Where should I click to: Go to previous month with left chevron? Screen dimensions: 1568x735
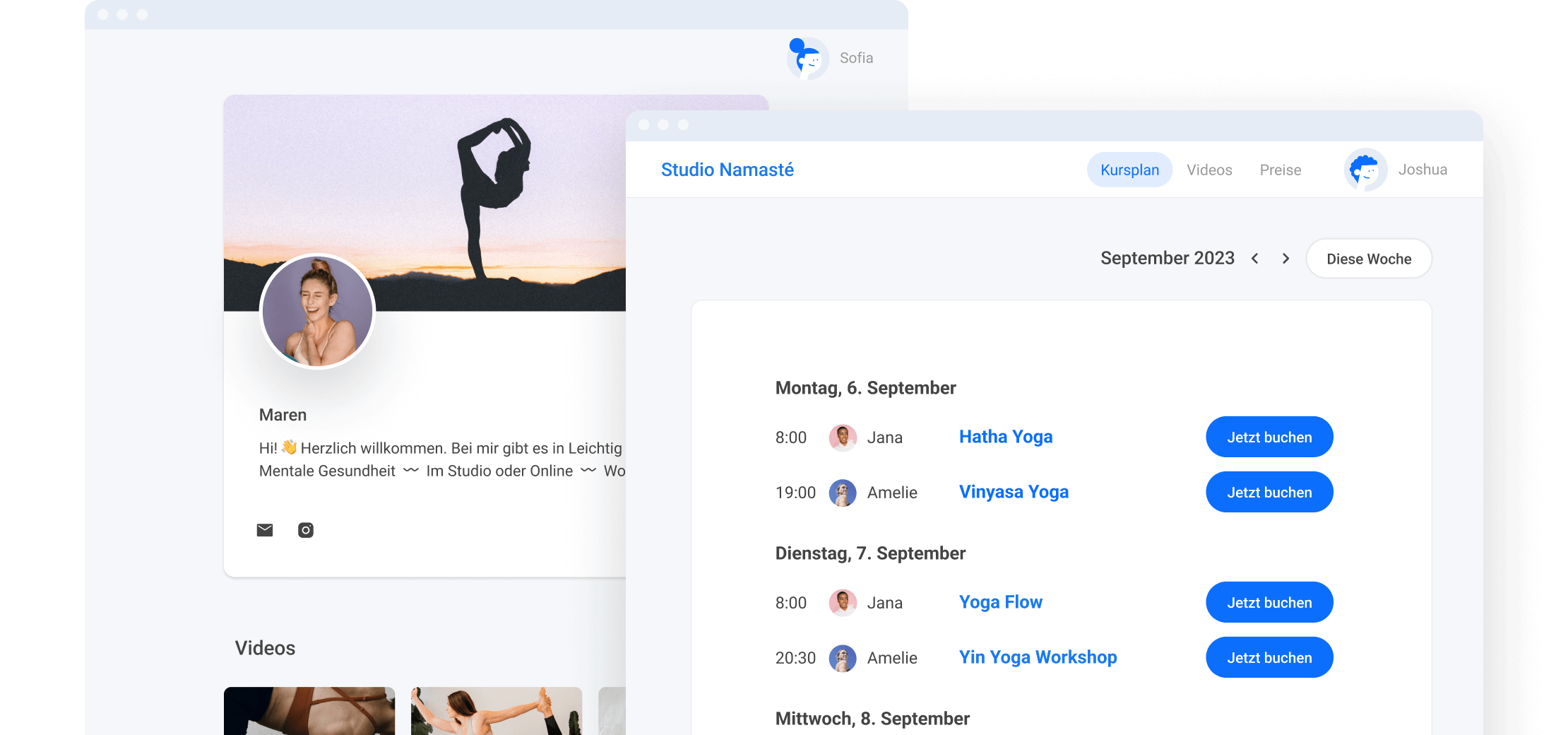coord(1255,259)
